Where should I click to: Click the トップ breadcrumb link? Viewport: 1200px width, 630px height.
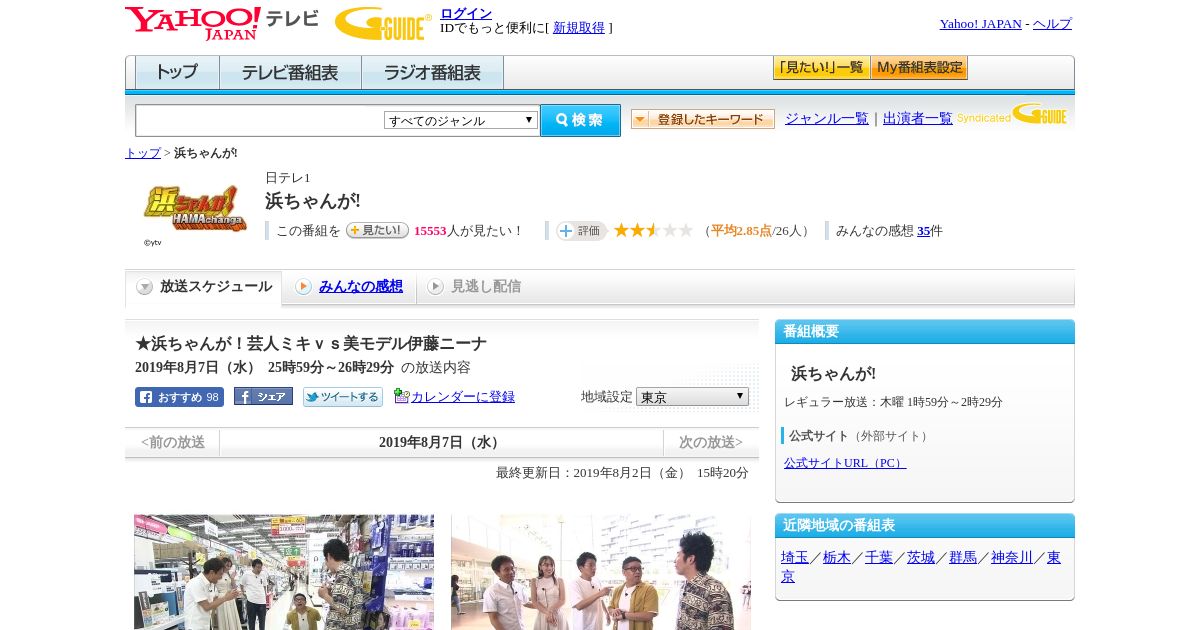[x=143, y=153]
